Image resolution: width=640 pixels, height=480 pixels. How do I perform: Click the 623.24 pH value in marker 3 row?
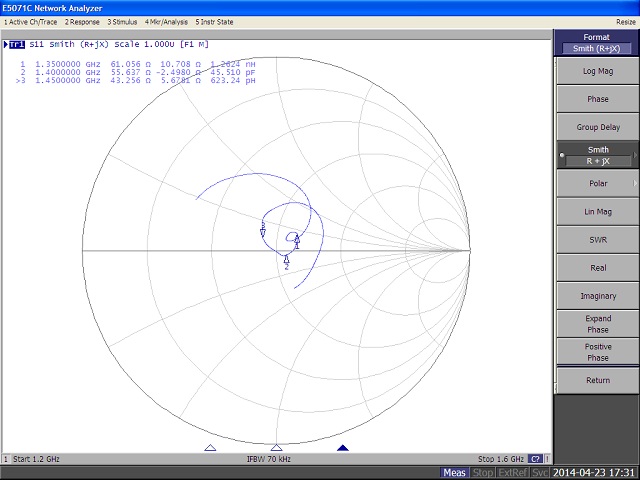pos(233,81)
